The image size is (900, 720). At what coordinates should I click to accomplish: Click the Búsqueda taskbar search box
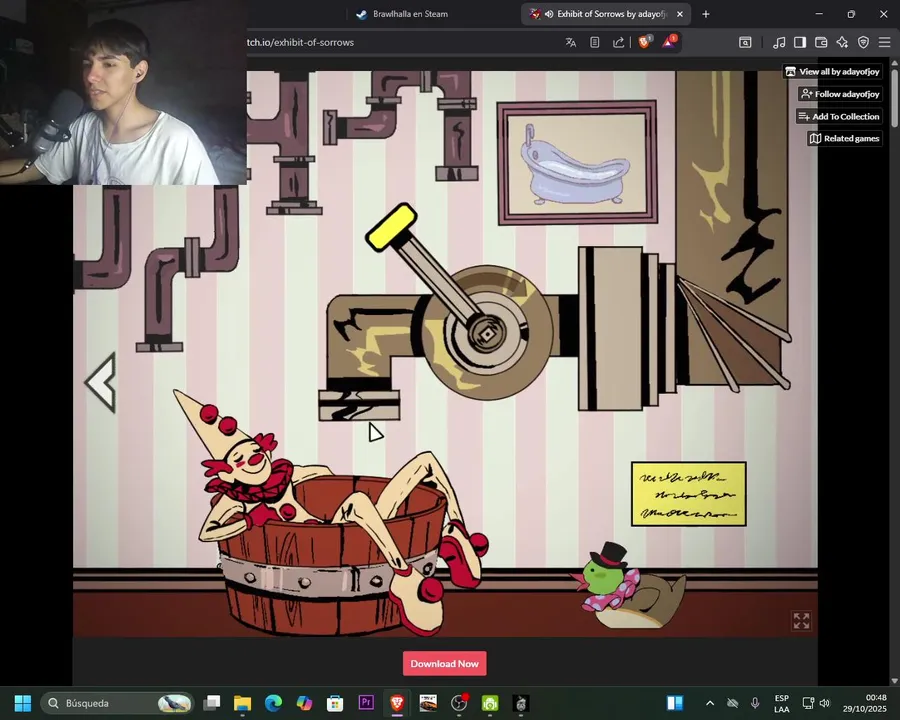[117, 703]
